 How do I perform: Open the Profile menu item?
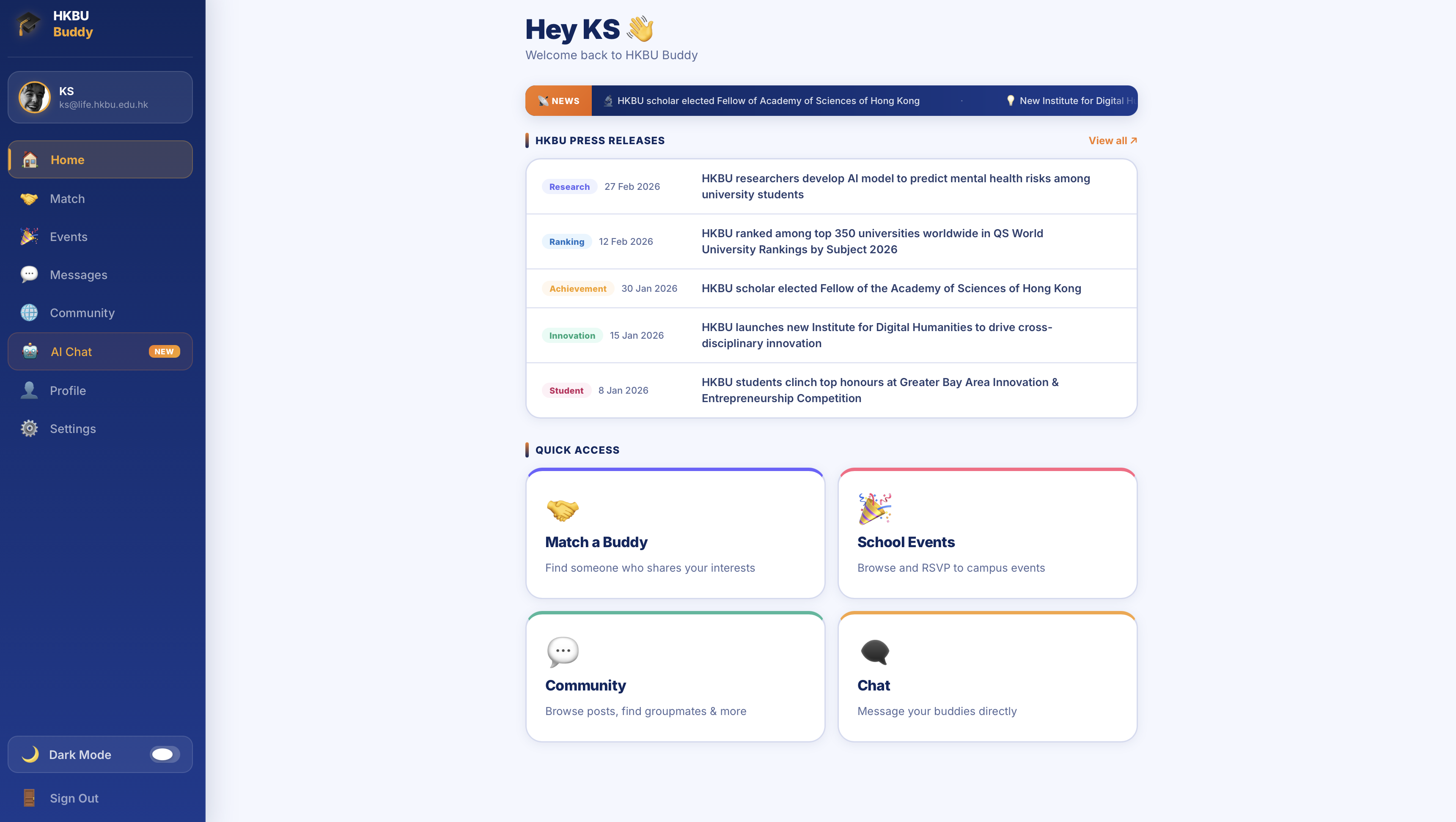tap(68, 390)
